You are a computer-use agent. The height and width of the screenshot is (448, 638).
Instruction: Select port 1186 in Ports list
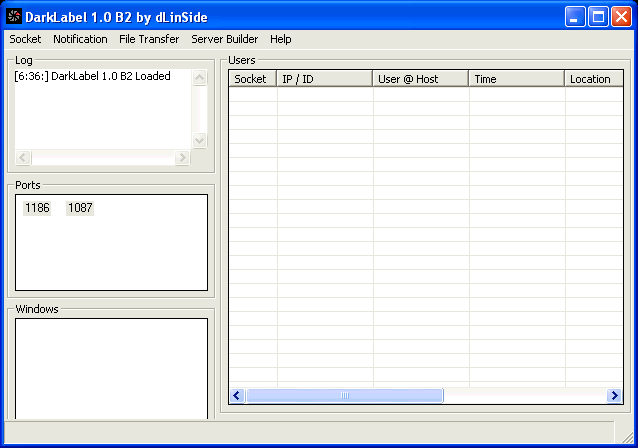click(x=37, y=208)
